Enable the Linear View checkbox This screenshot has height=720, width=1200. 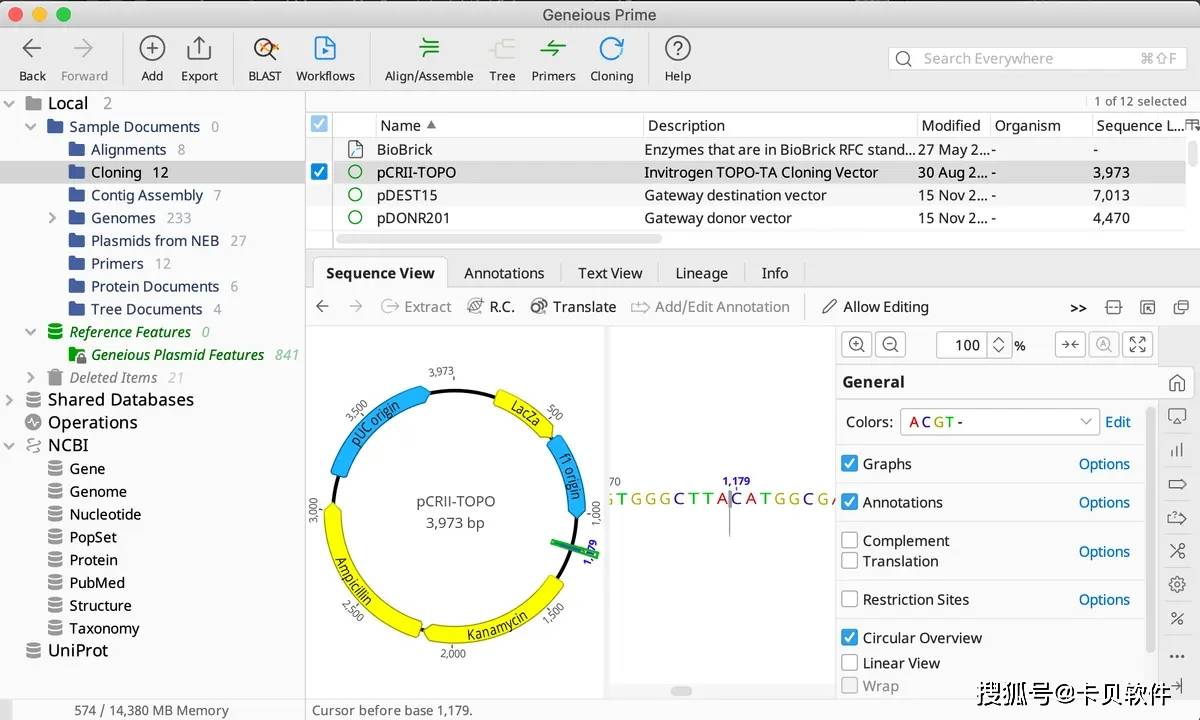point(850,662)
